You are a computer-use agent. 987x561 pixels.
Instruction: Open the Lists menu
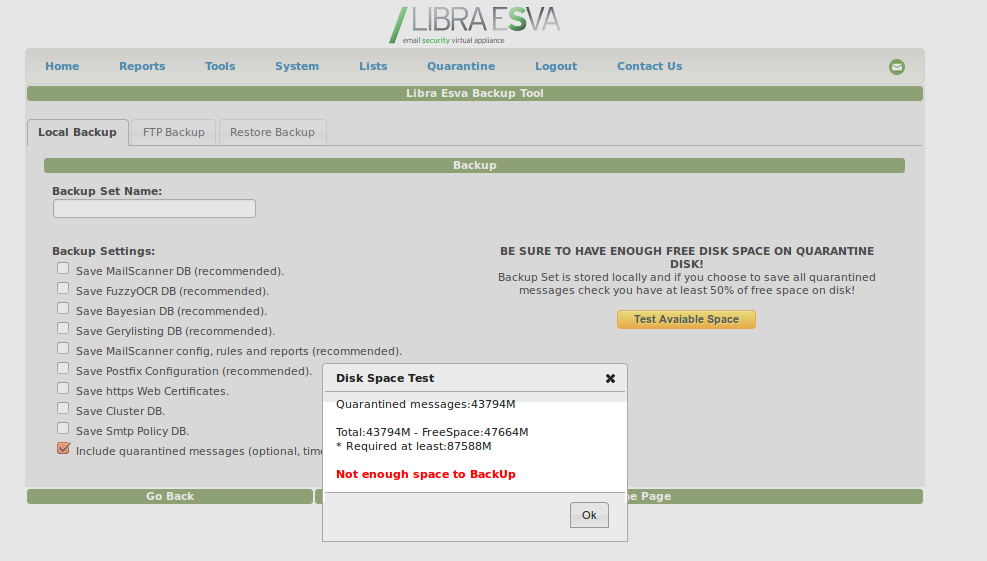point(373,66)
